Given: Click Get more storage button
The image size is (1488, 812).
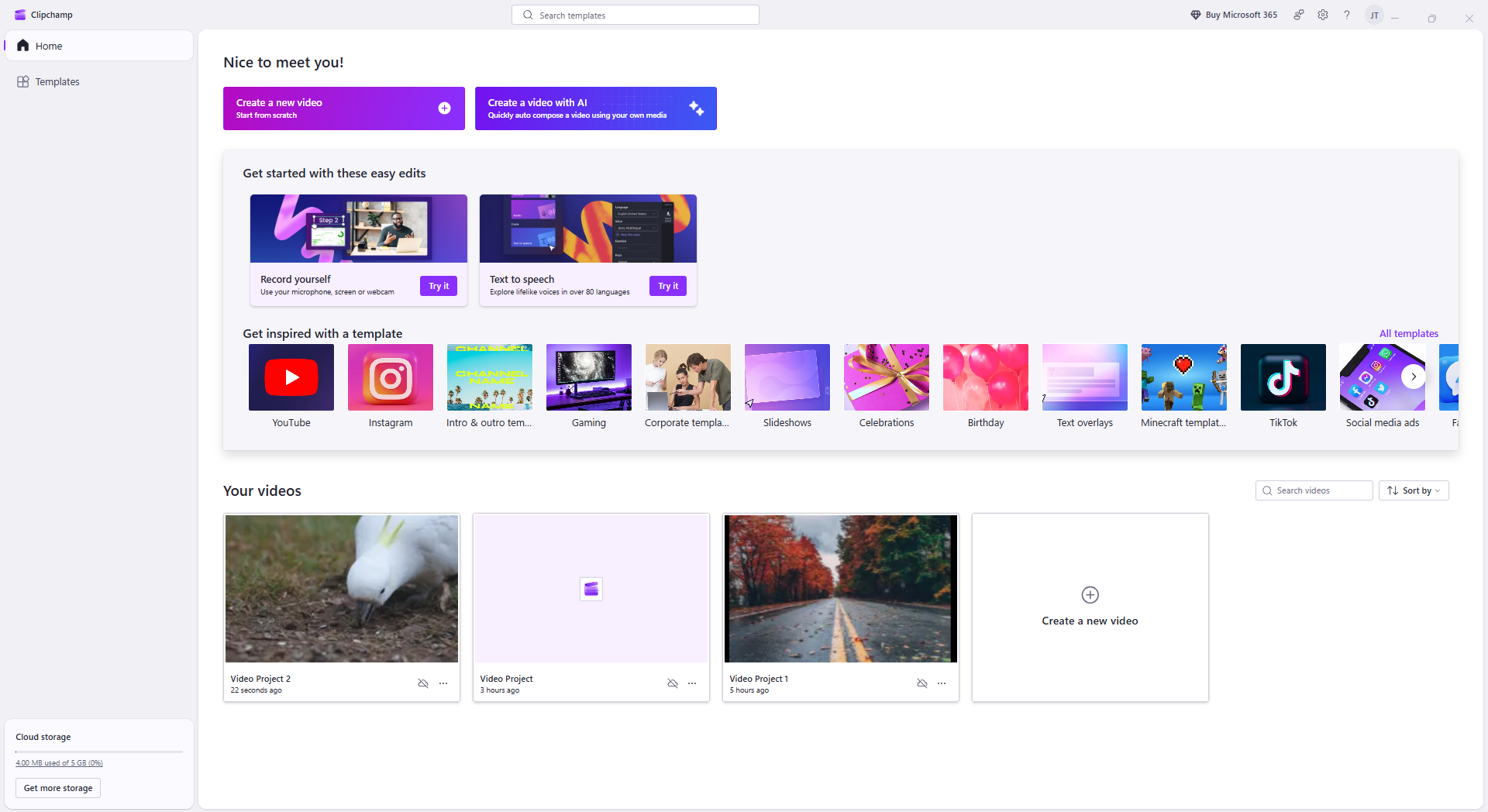Looking at the screenshot, I should [58, 788].
